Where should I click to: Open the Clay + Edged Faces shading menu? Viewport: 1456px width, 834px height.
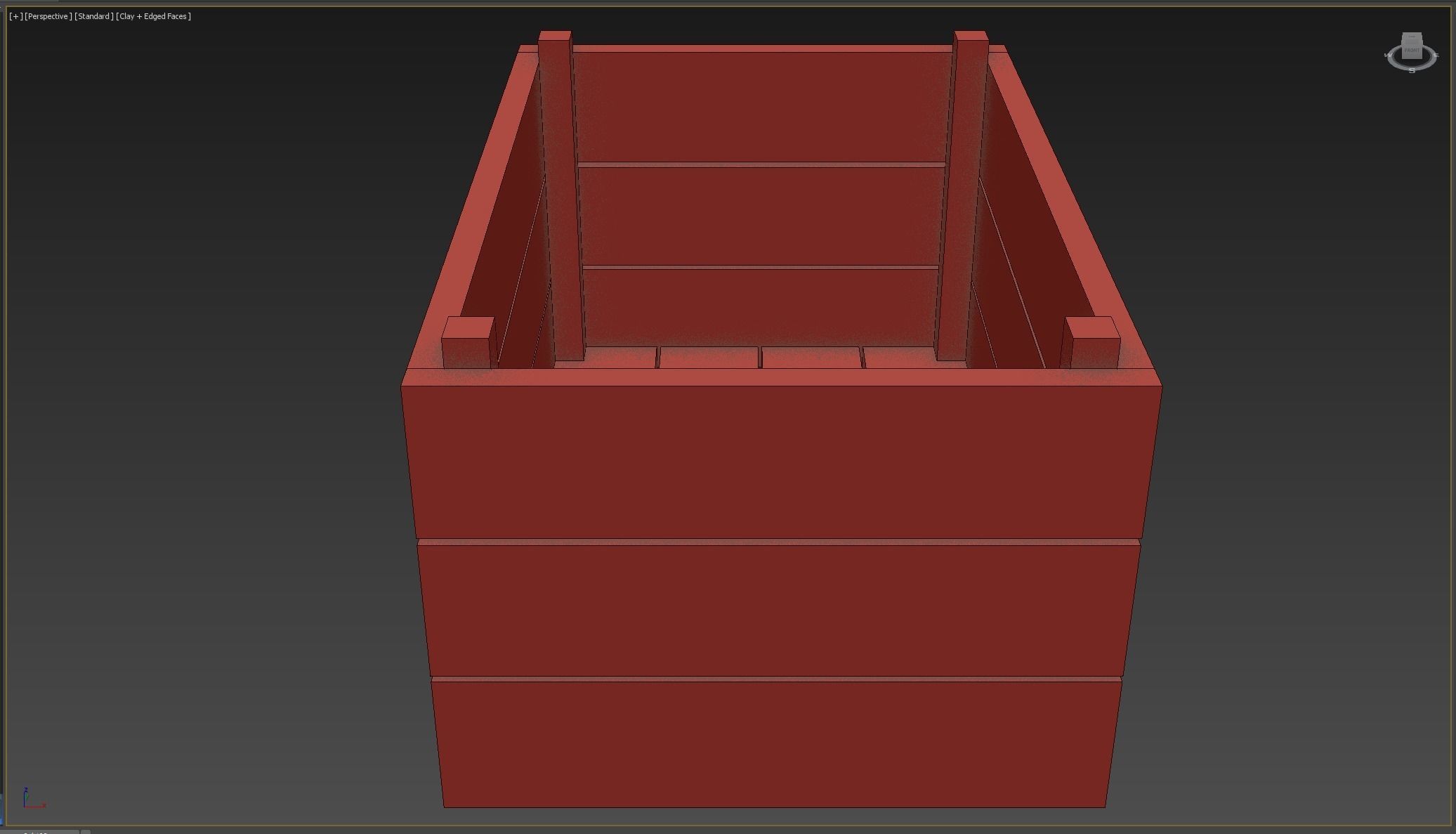(x=154, y=16)
